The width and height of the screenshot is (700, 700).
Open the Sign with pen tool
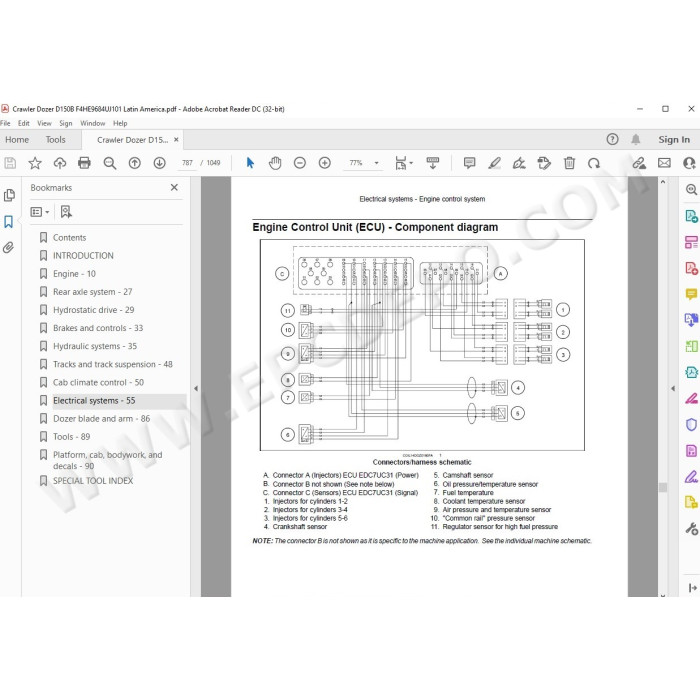click(x=519, y=163)
